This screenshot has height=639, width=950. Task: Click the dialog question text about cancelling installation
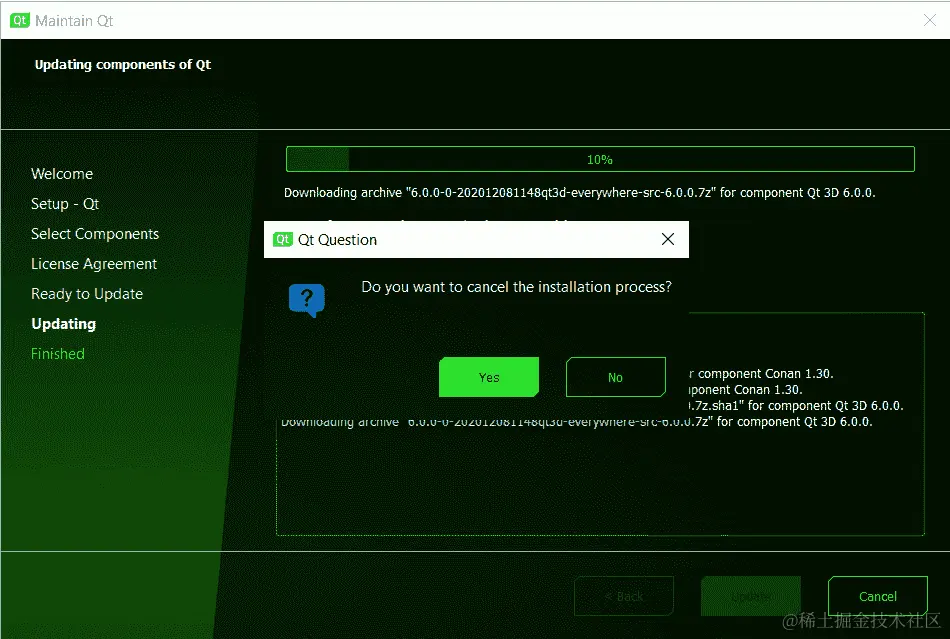click(x=516, y=286)
